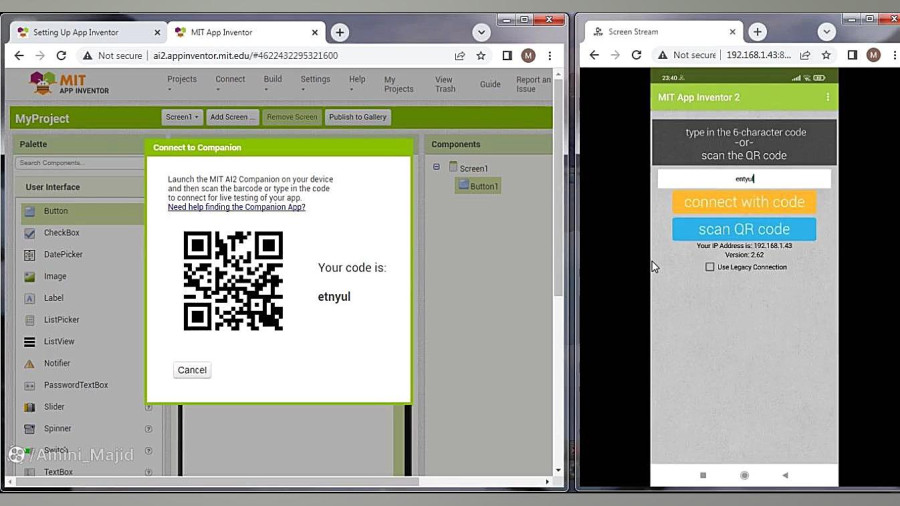Tap the phone's home navigation button

pos(744,475)
